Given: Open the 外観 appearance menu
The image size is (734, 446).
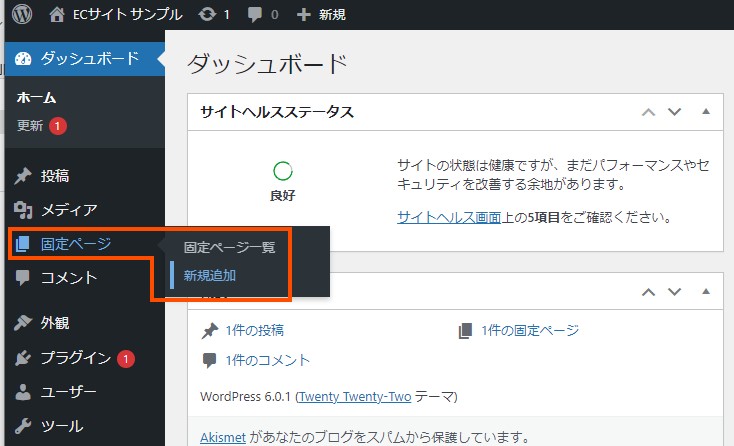Looking at the screenshot, I should tap(54, 323).
